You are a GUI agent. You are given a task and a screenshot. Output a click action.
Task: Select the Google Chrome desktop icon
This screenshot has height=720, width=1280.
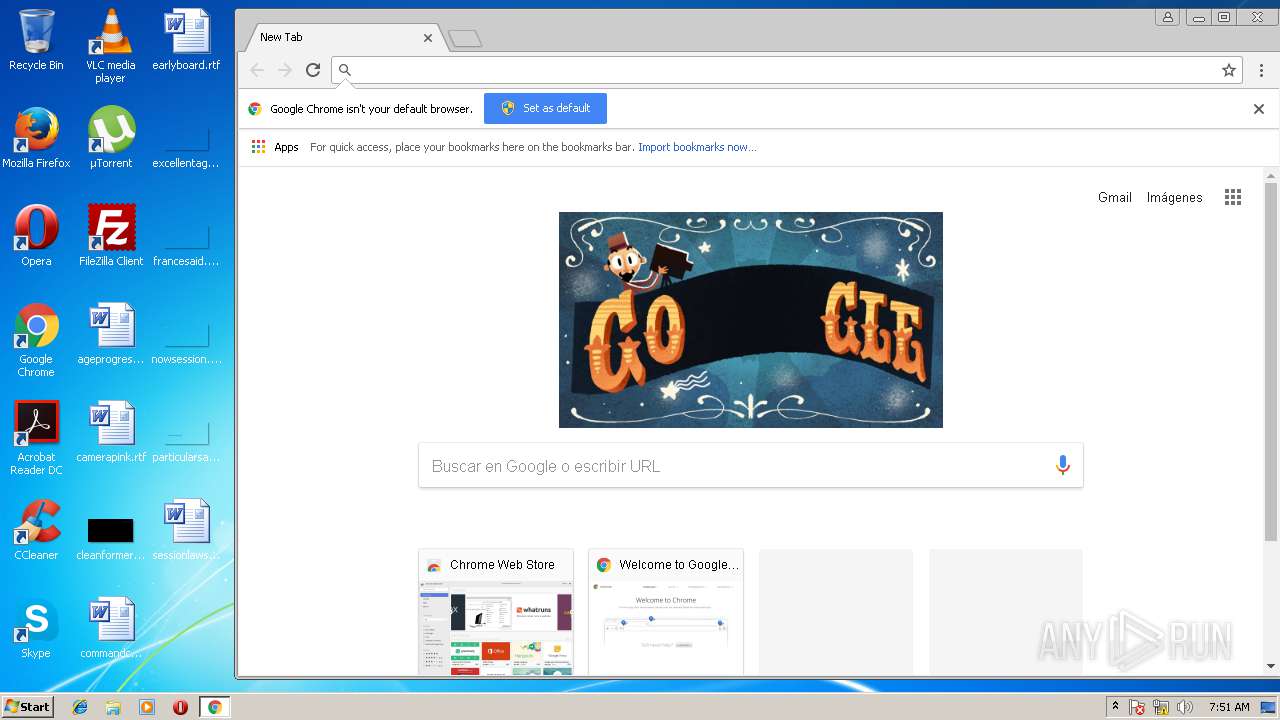coord(36,340)
